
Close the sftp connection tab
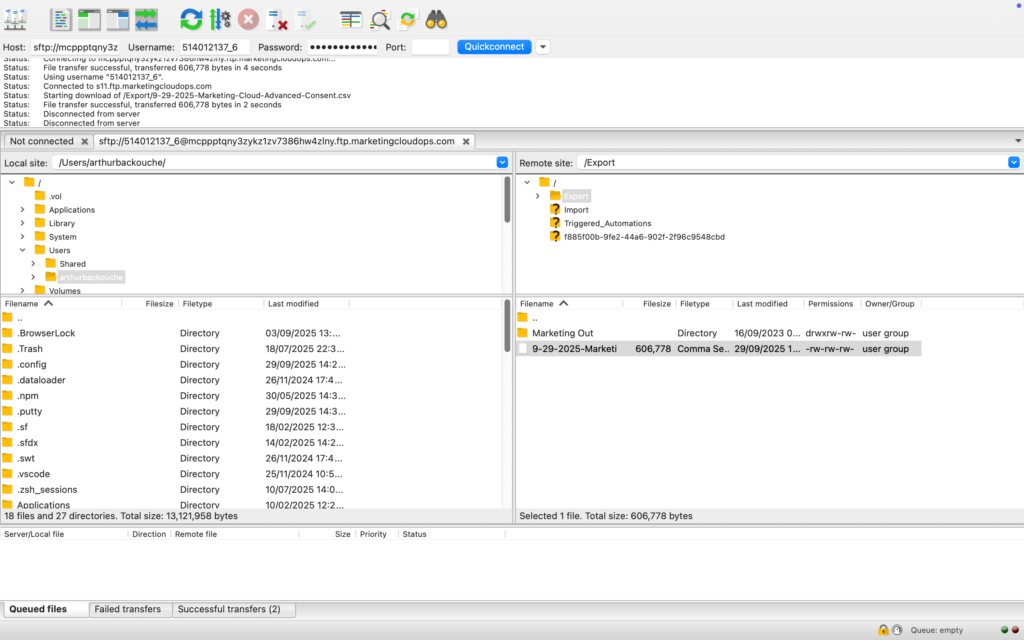click(x=466, y=141)
